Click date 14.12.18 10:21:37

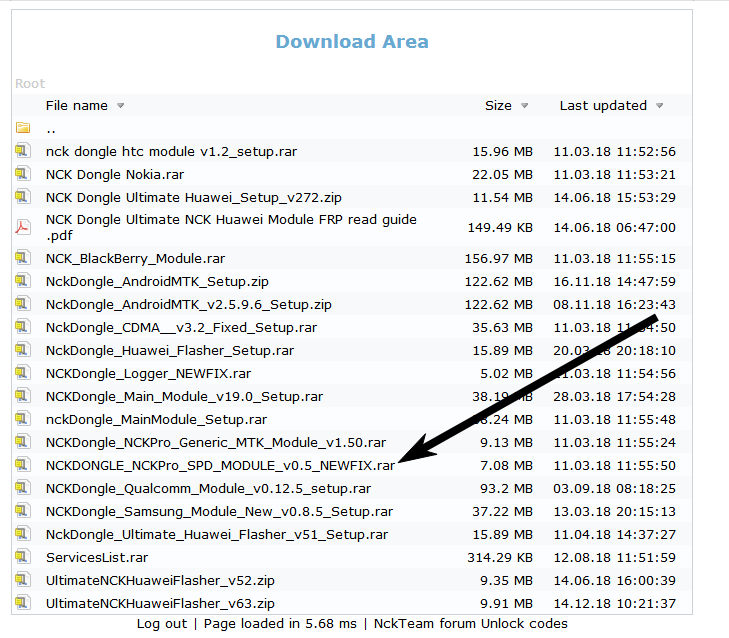[614, 604]
